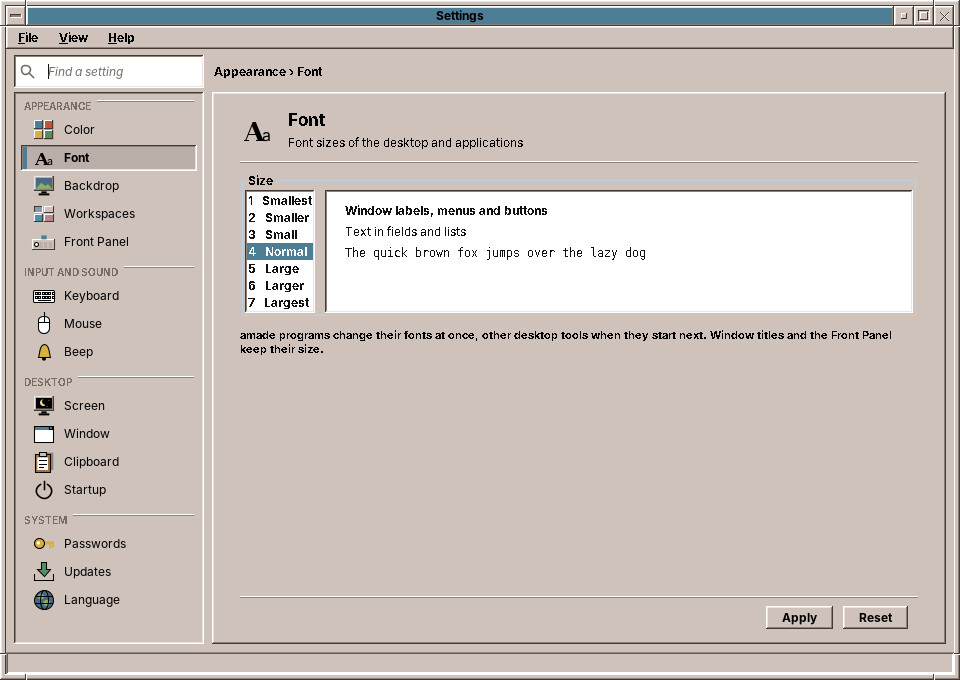Select size 4 Normal
This screenshot has height=680, width=960.
pyautogui.click(x=280, y=252)
